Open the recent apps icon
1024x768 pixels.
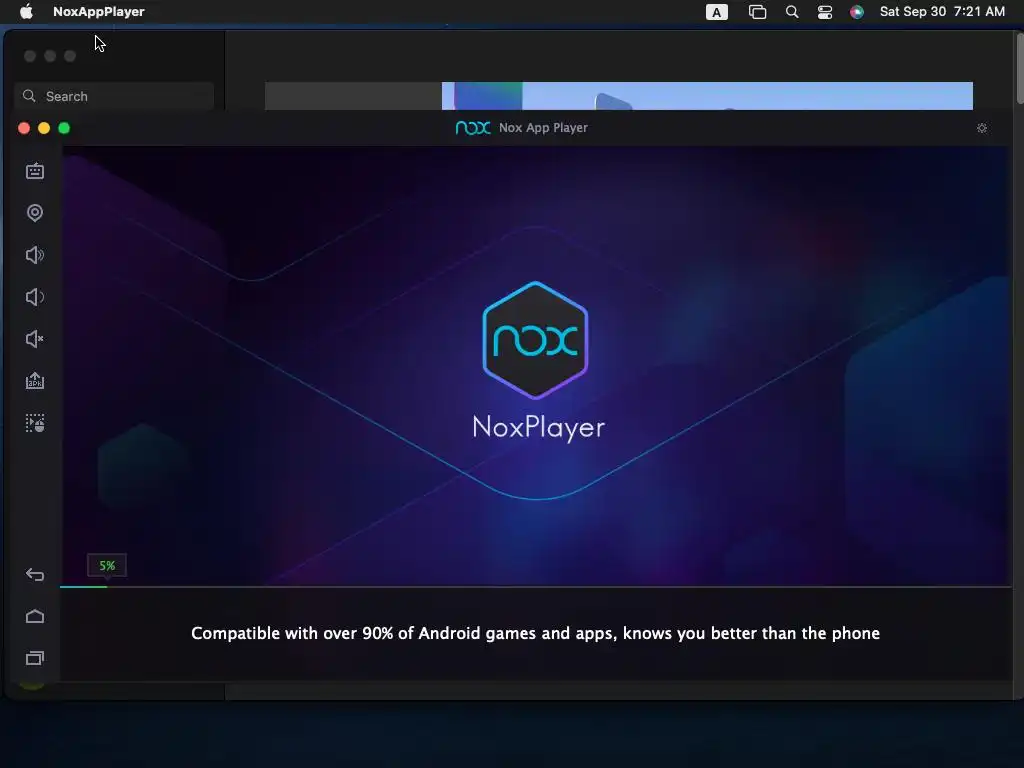35,658
